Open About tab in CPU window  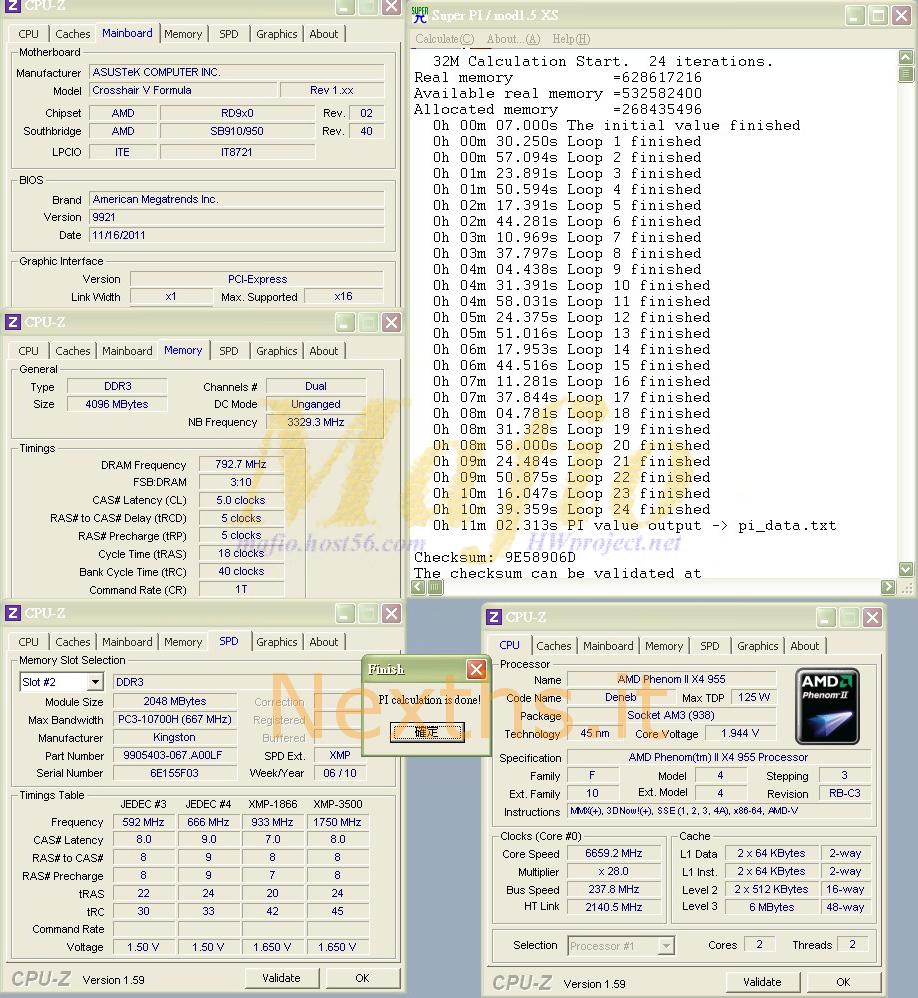(x=805, y=646)
